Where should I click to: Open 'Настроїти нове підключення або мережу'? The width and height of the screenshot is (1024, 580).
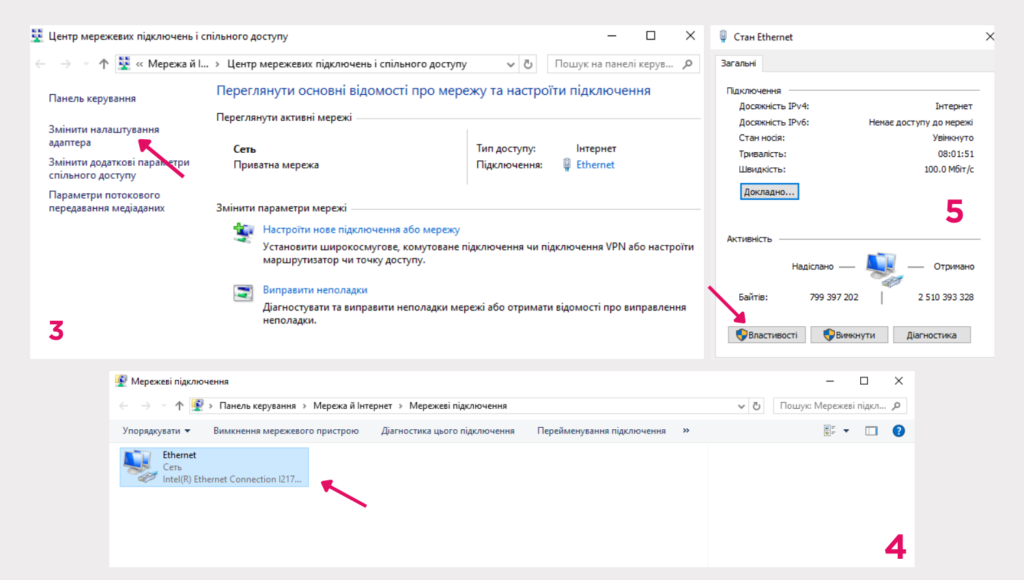pos(361,229)
